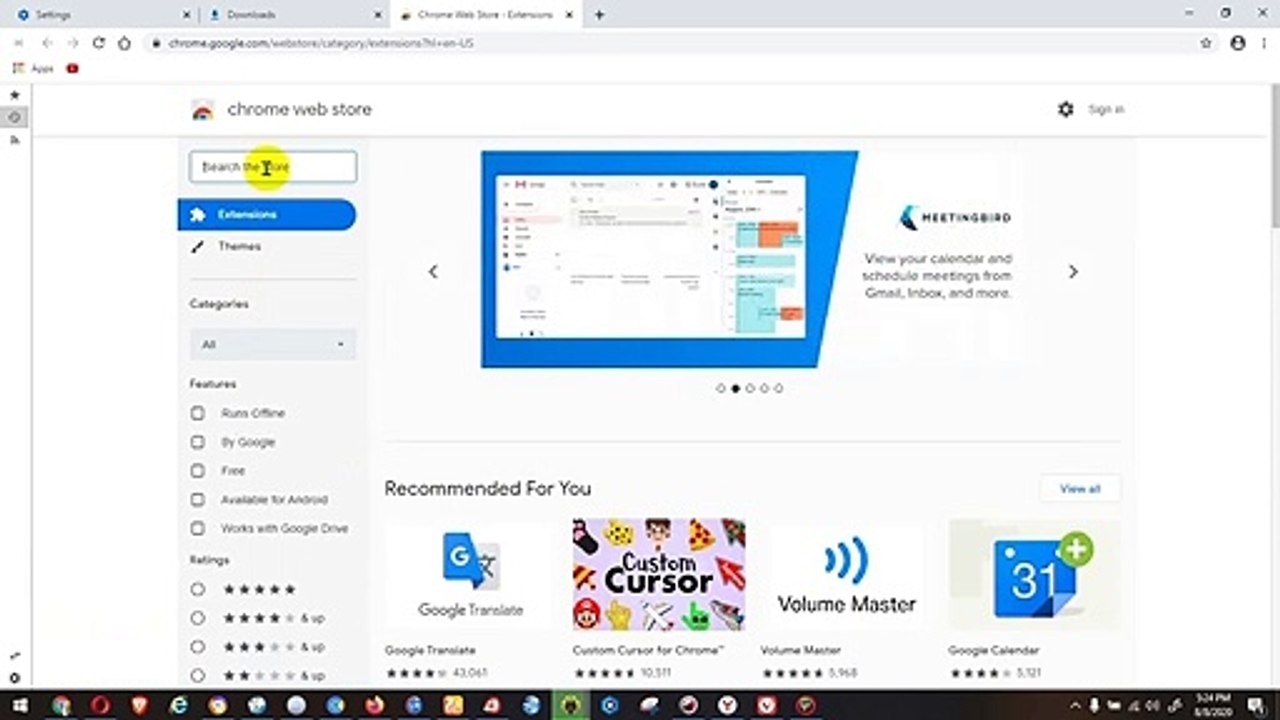
Task: Click the Sign in link
Action: 1106,109
